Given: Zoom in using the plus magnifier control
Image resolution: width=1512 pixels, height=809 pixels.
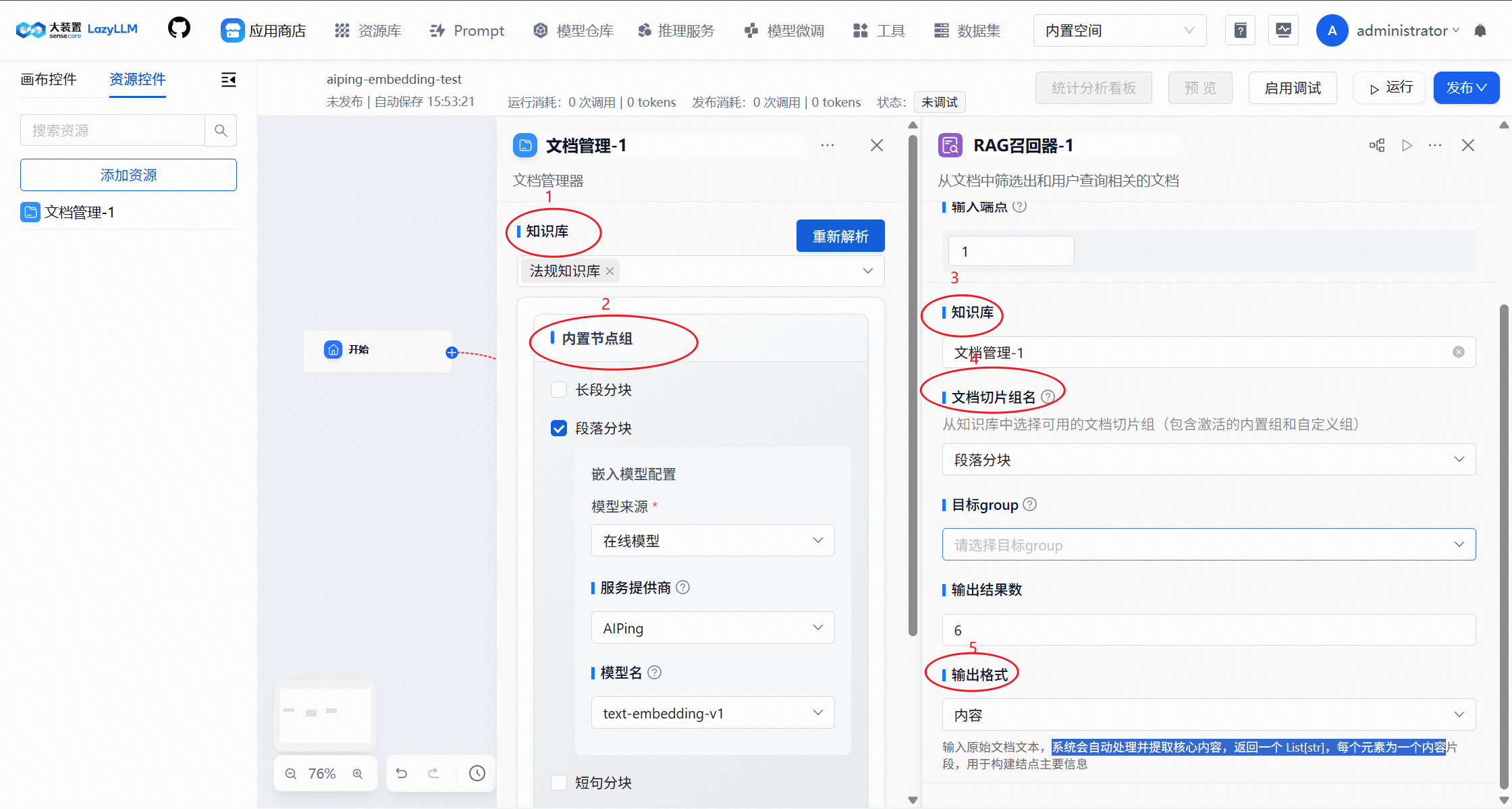Looking at the screenshot, I should point(358,773).
